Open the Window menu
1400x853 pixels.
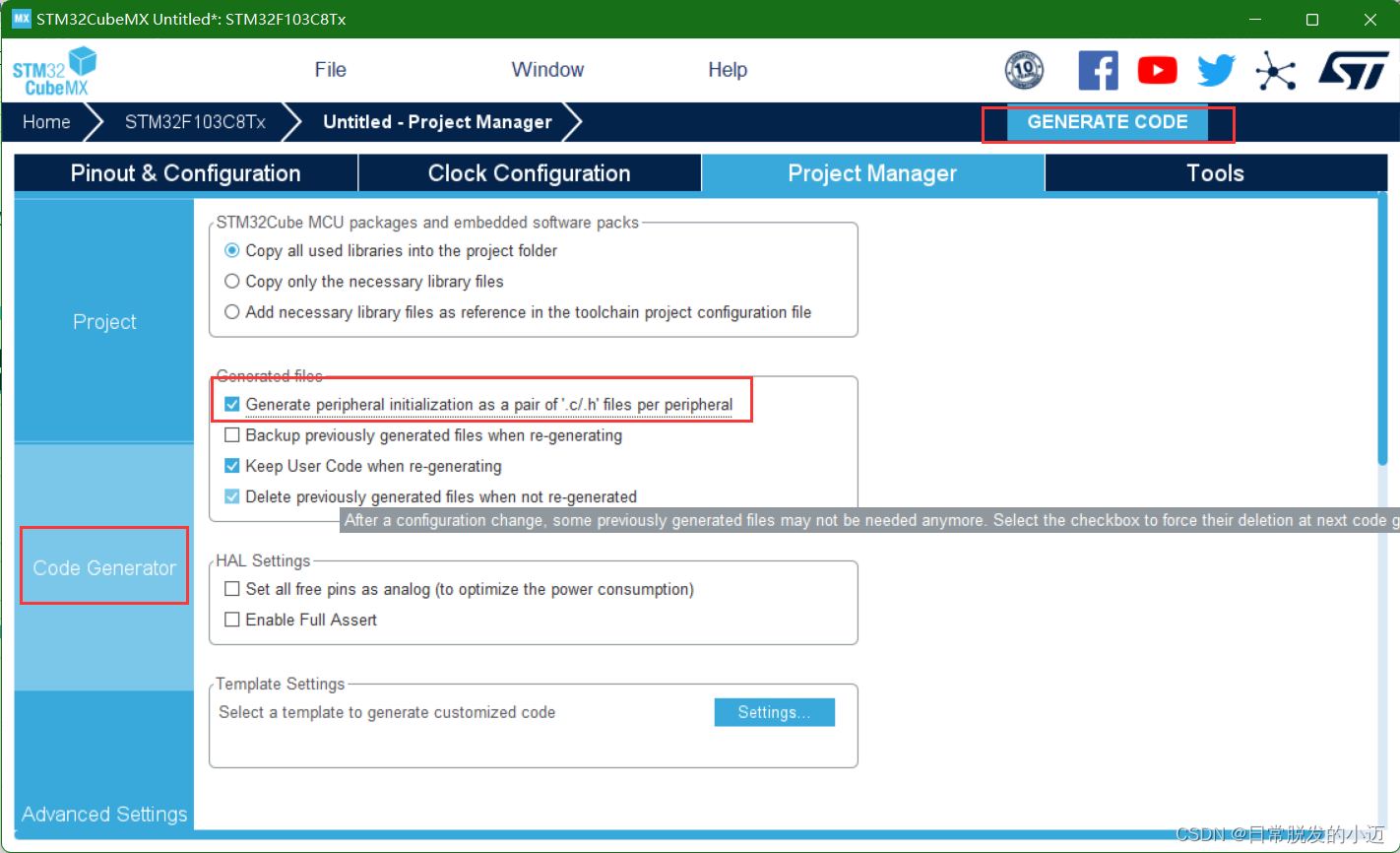point(547,70)
